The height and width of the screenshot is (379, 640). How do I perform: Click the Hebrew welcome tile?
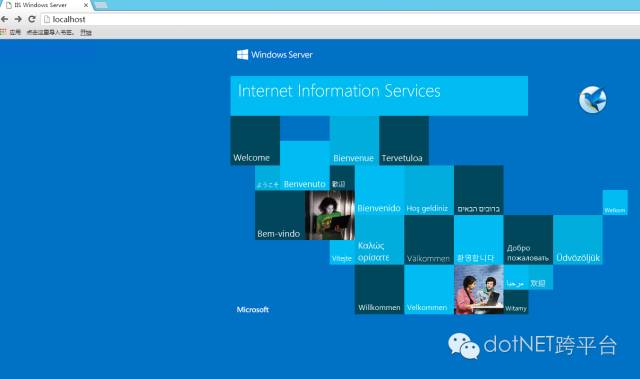(478, 190)
